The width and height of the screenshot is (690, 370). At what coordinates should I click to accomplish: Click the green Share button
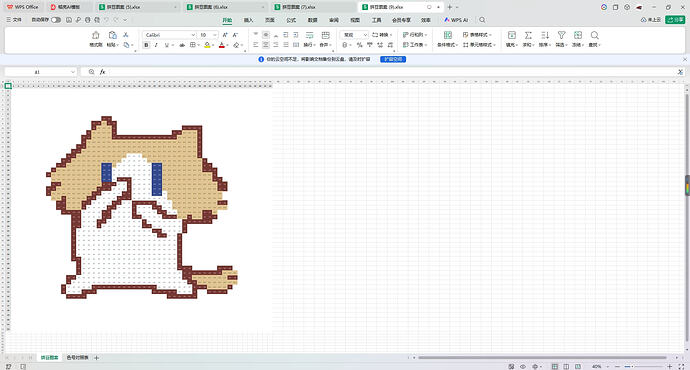pos(675,20)
